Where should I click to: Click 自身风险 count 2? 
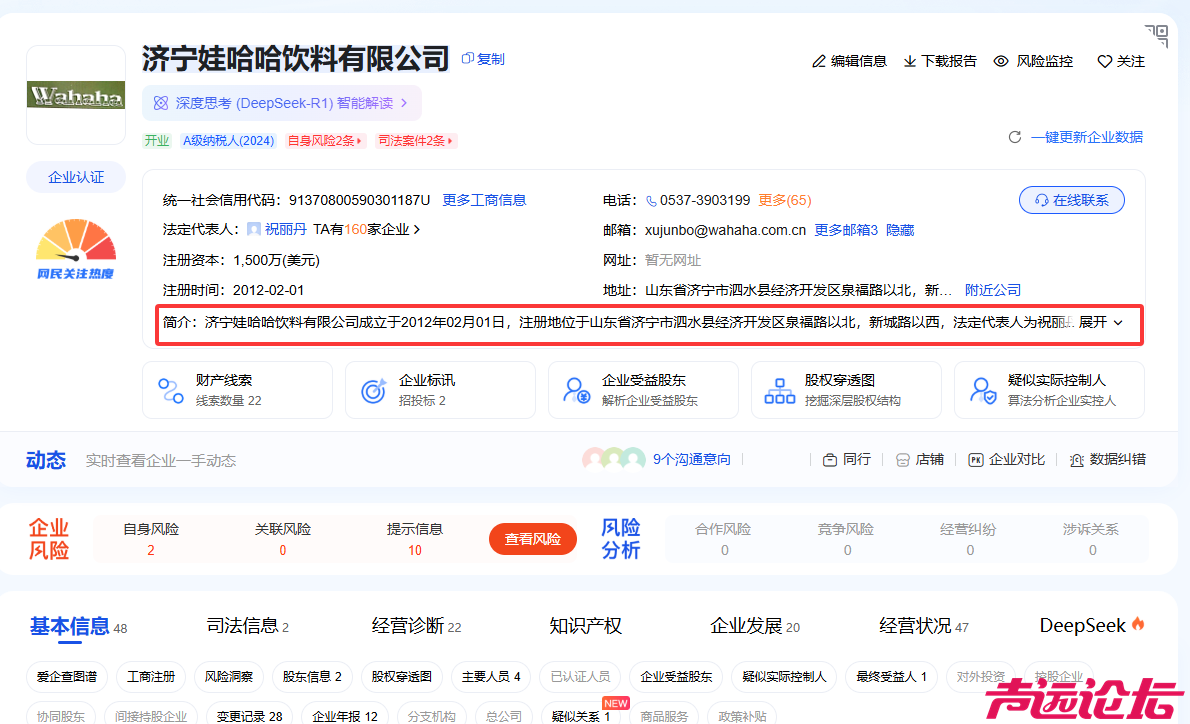[151, 550]
